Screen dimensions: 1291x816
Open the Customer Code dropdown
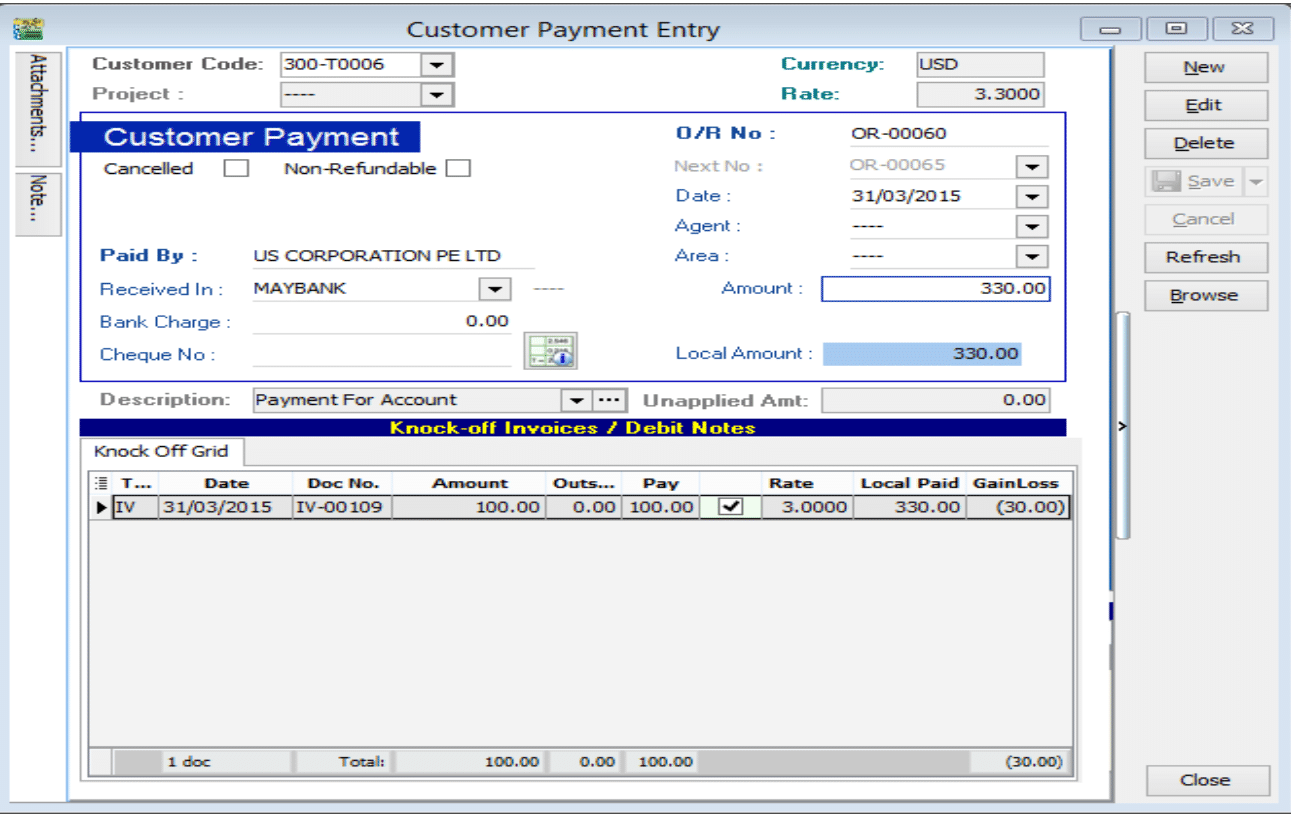[436, 65]
